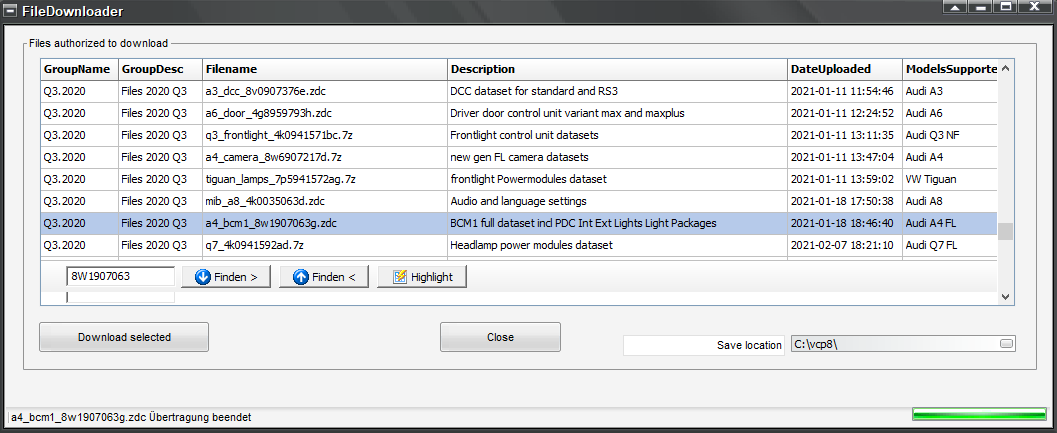Open the save location browse button
The height and width of the screenshot is (433, 1057).
click(1006, 344)
